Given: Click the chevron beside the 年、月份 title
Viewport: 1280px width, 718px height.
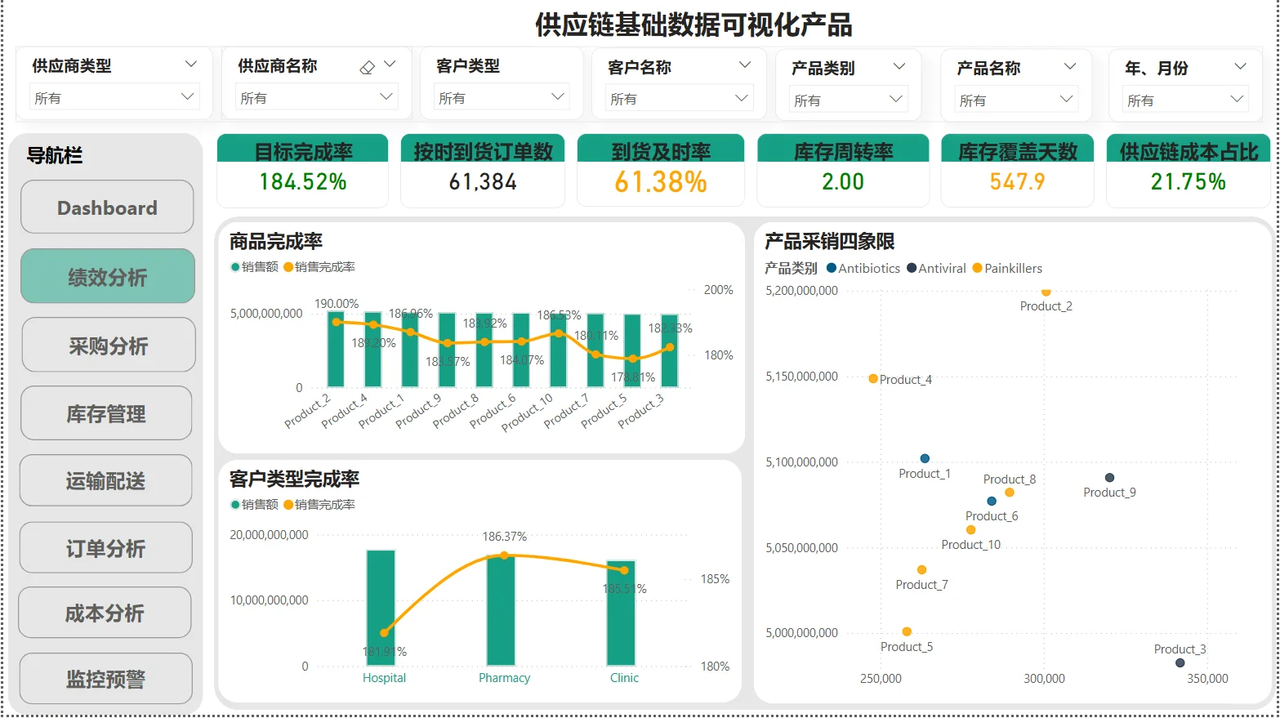Looking at the screenshot, I should coord(1240,66).
